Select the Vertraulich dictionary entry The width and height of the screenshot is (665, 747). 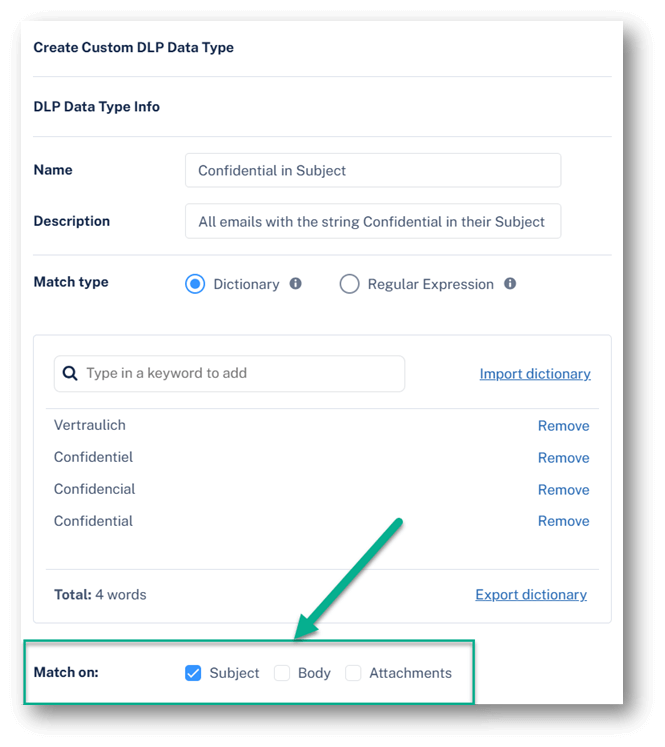point(90,425)
